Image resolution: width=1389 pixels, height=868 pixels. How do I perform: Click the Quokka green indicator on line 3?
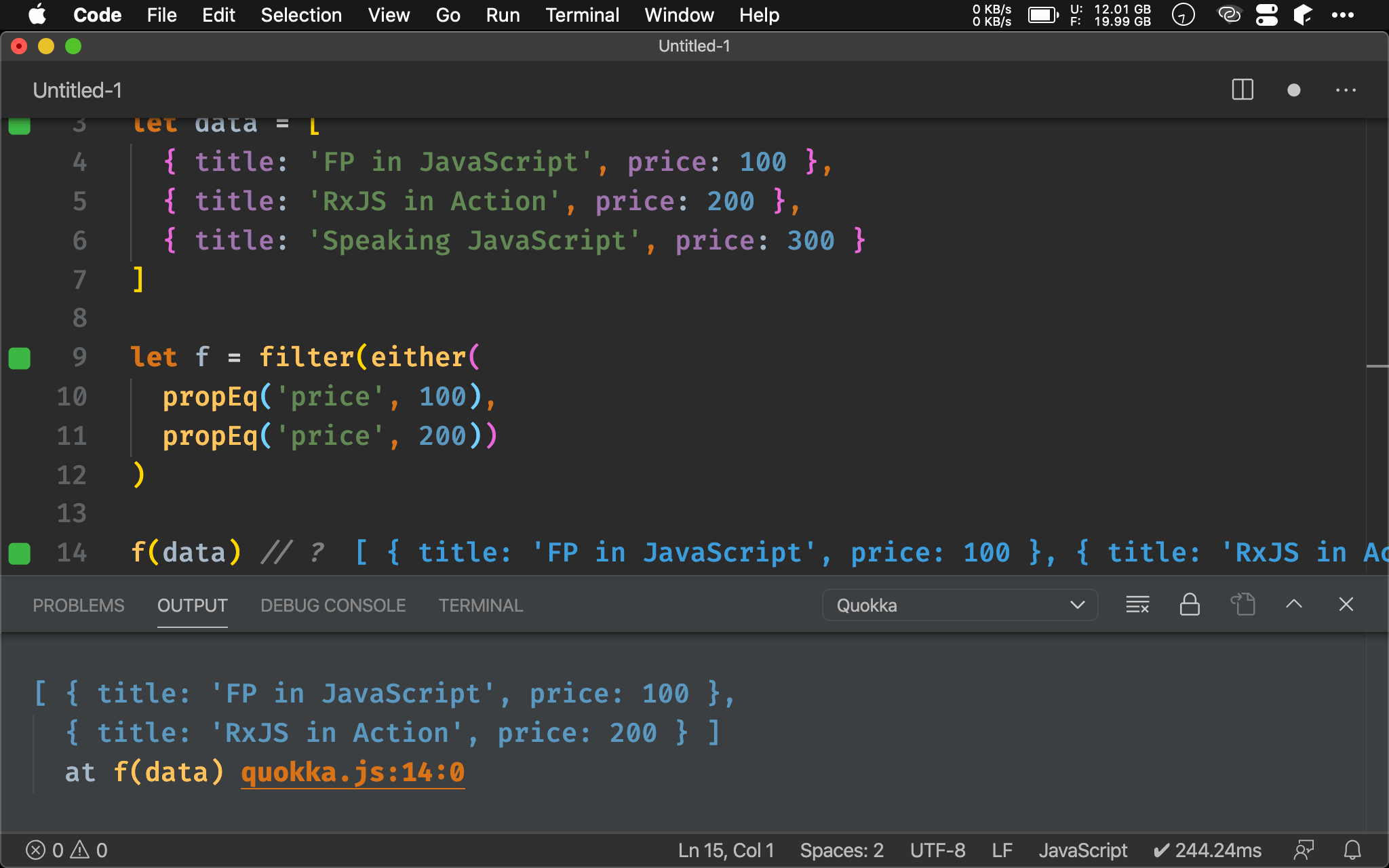(20, 127)
